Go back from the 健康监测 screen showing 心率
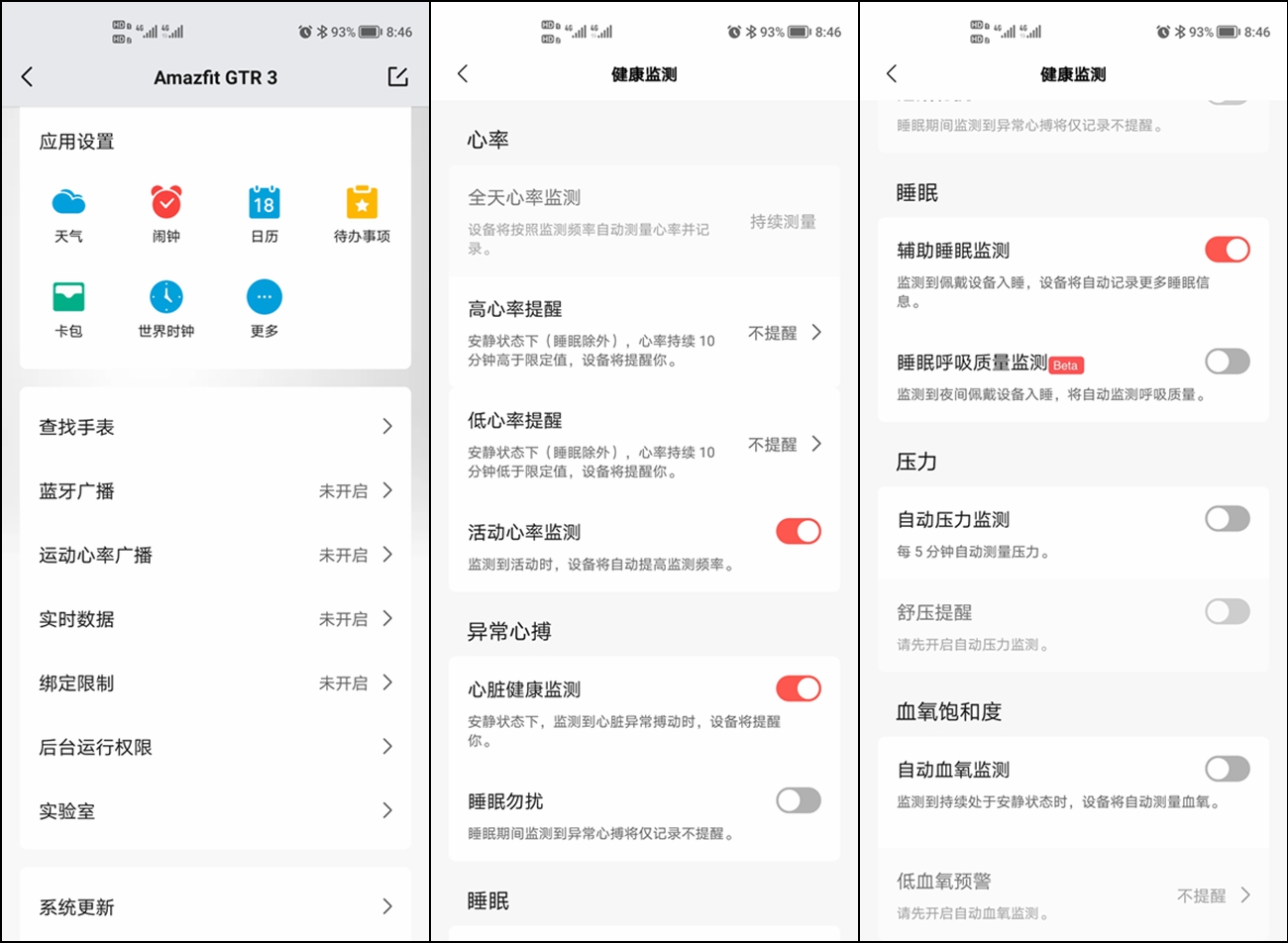The width and height of the screenshot is (1288, 943). pyautogui.click(x=463, y=73)
